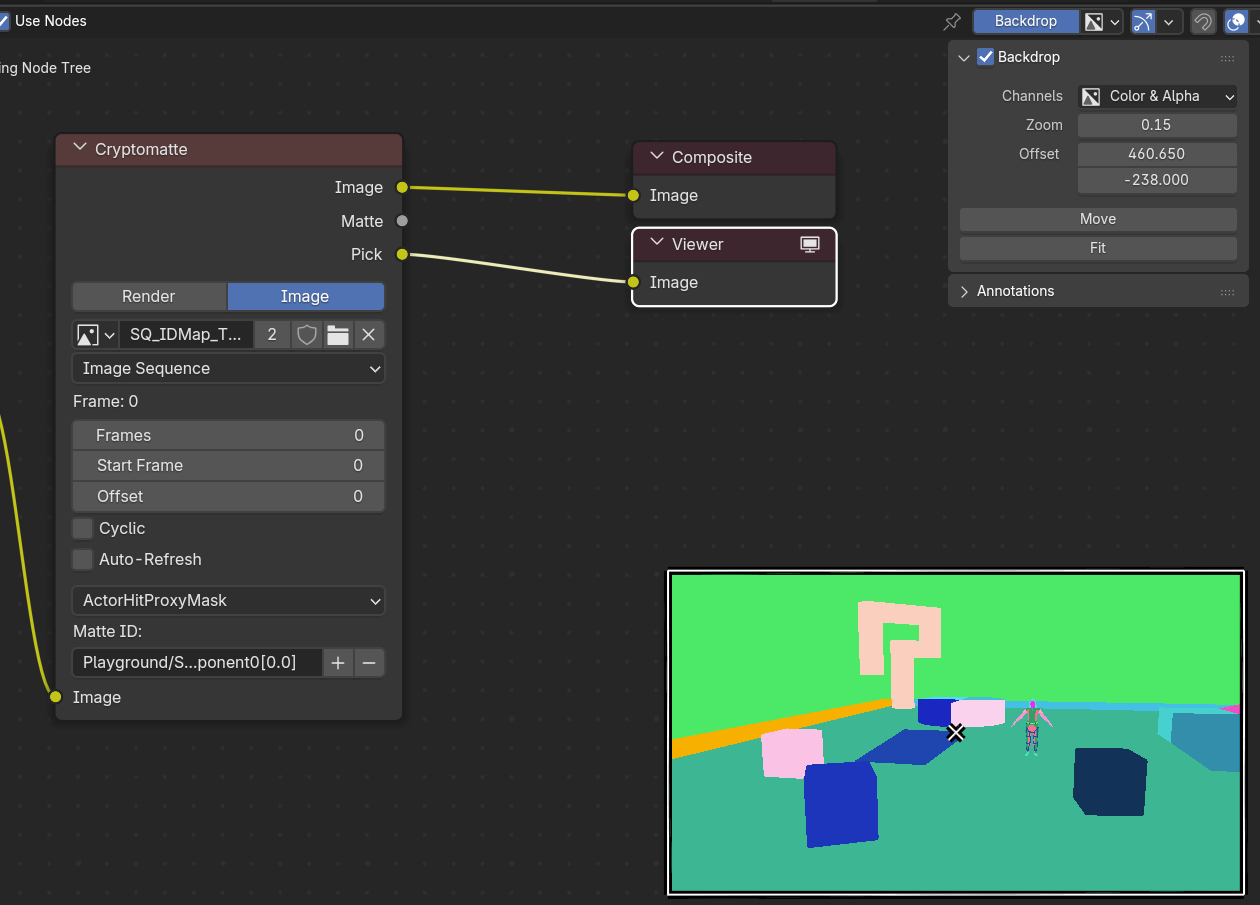Click the Move backdrop button
This screenshot has height=905, width=1260.
(x=1097, y=219)
